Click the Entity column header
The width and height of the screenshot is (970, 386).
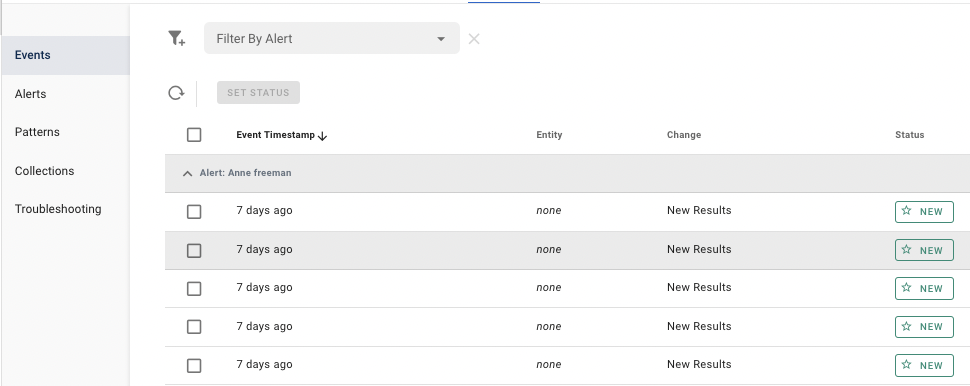tap(549, 135)
